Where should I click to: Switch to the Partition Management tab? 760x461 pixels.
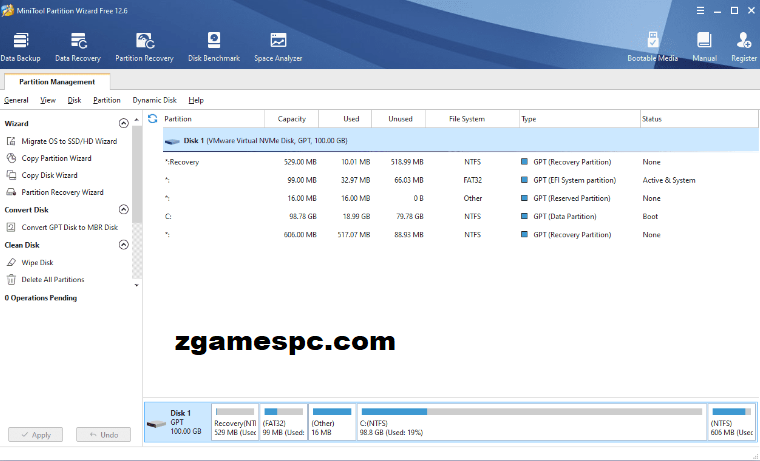click(x=57, y=81)
